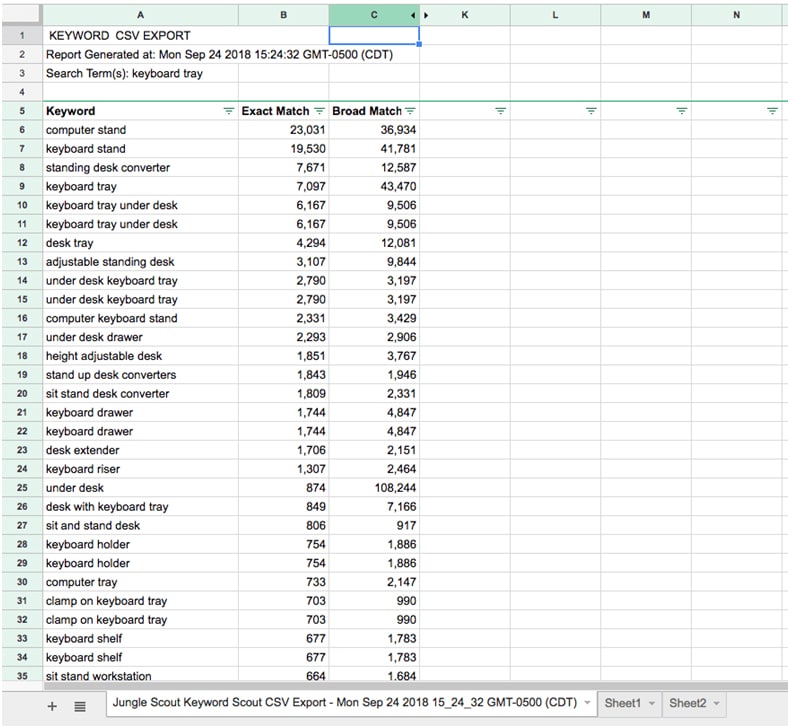Viewport: 788px width, 728px height.
Task: Click the right hidden-columns arrow in the column K header
Action: point(427,15)
